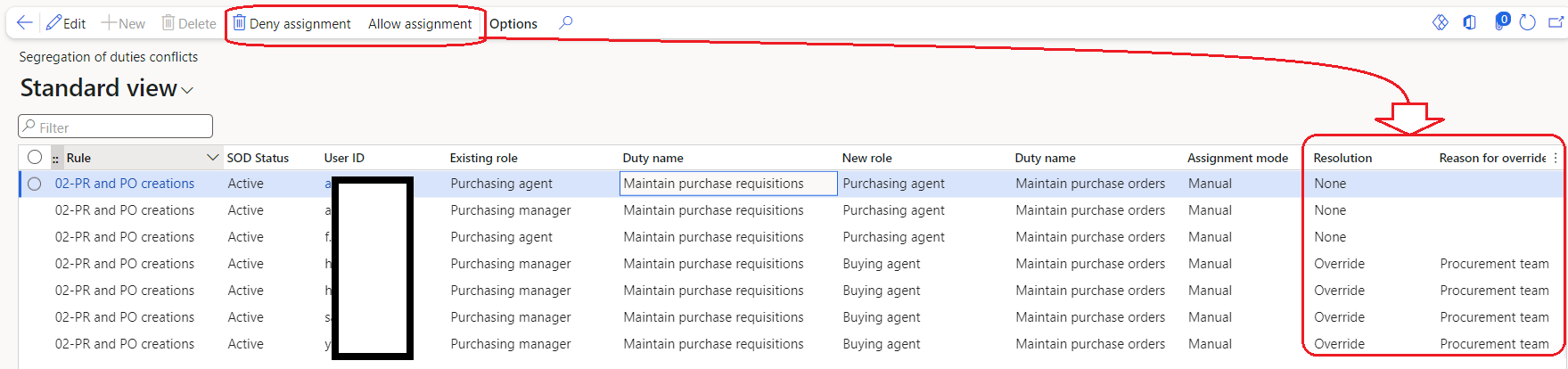Select the first row's selection circle
This screenshot has width=1568, height=369.
[x=35, y=184]
